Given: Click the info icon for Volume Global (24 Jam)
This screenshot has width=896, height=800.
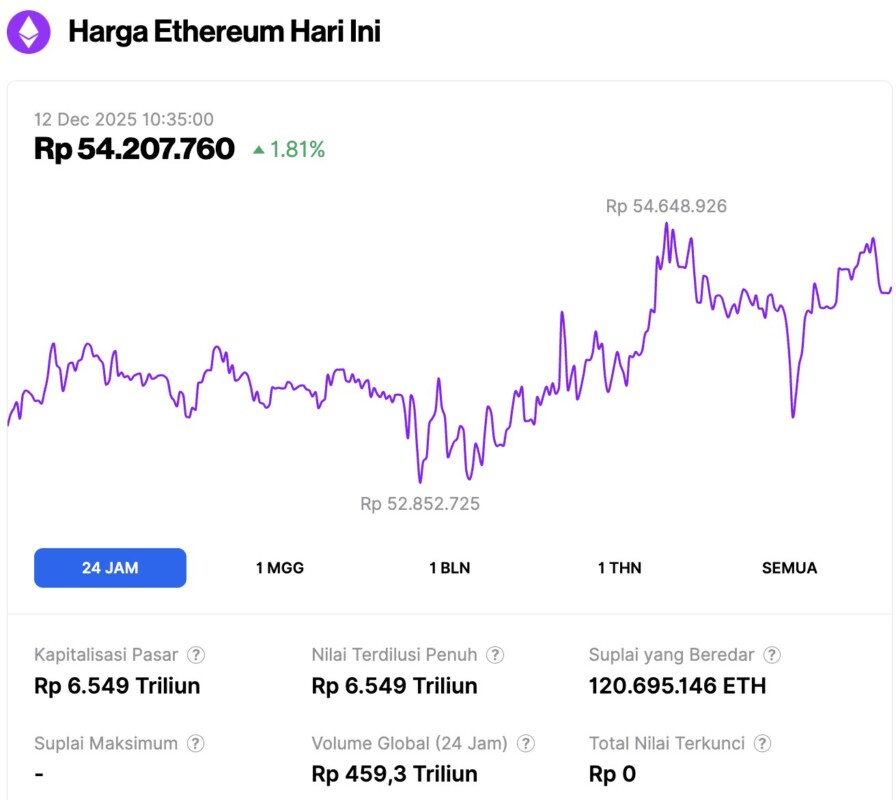Looking at the screenshot, I should coord(526,743).
